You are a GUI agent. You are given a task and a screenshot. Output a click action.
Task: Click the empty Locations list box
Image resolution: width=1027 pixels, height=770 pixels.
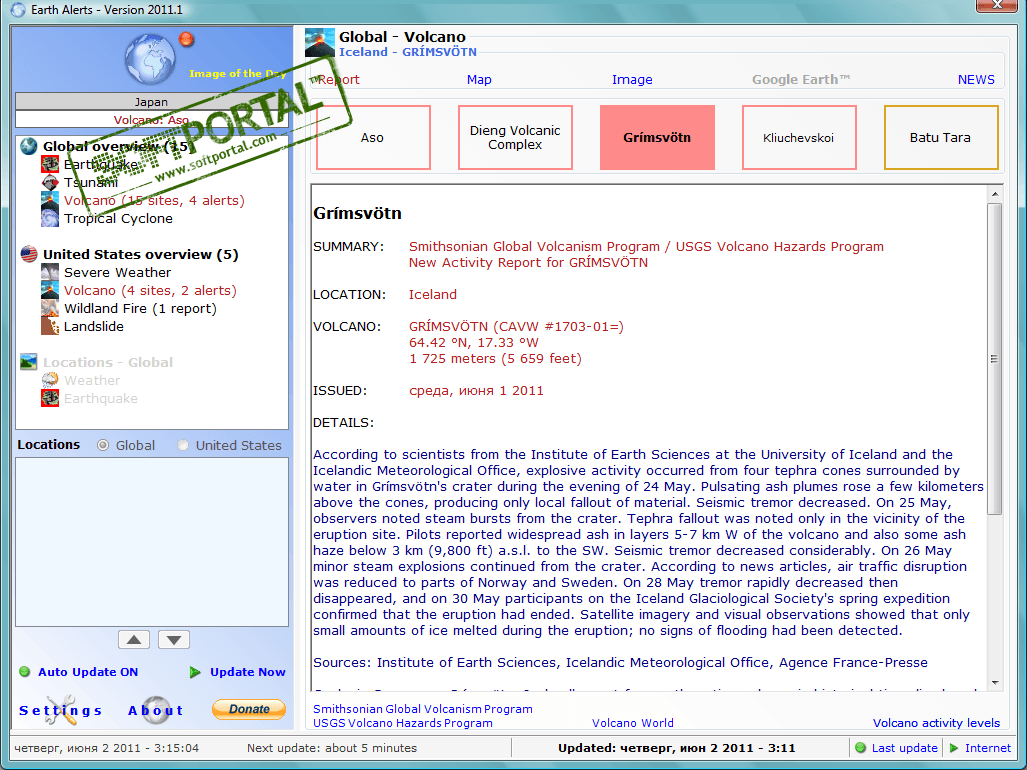[x=152, y=542]
